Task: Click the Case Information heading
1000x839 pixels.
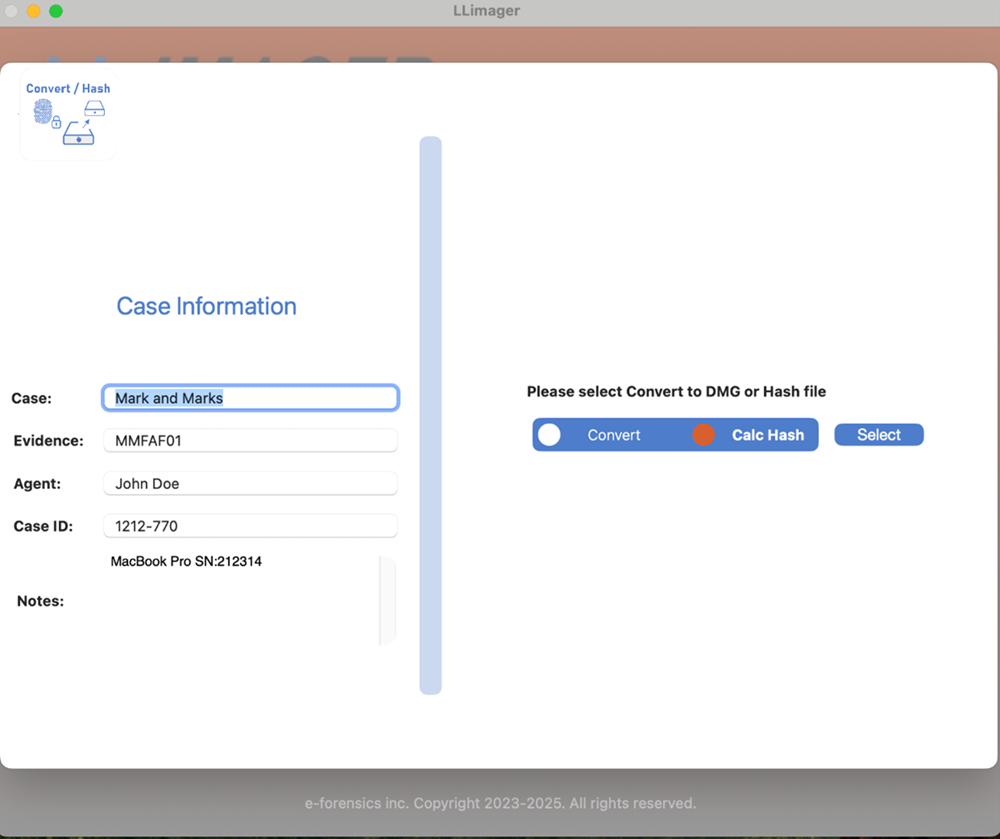Action: click(206, 306)
